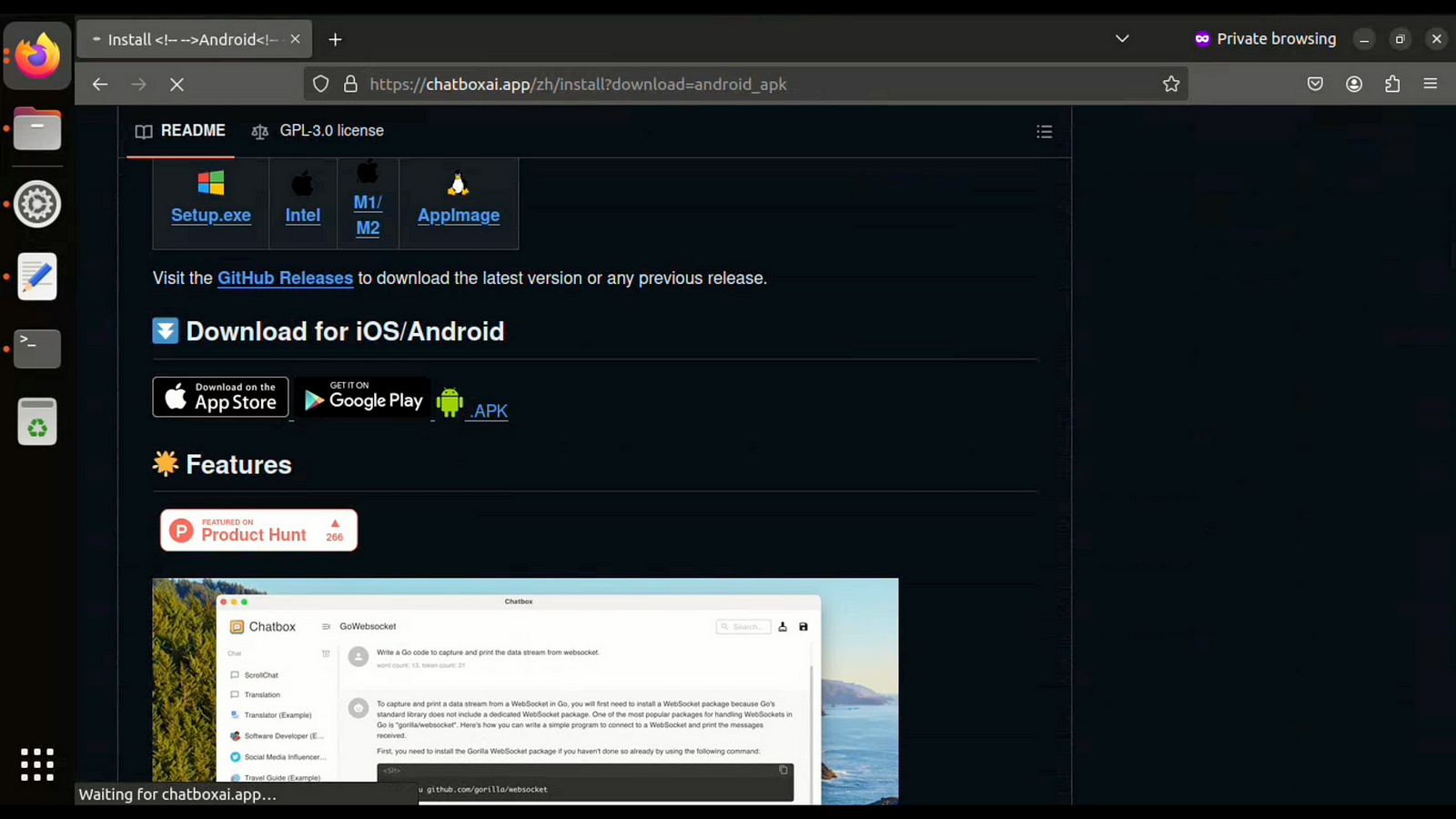Click the Chatbox app screenshot image
The width and height of the screenshot is (1456, 819).
[x=525, y=690]
